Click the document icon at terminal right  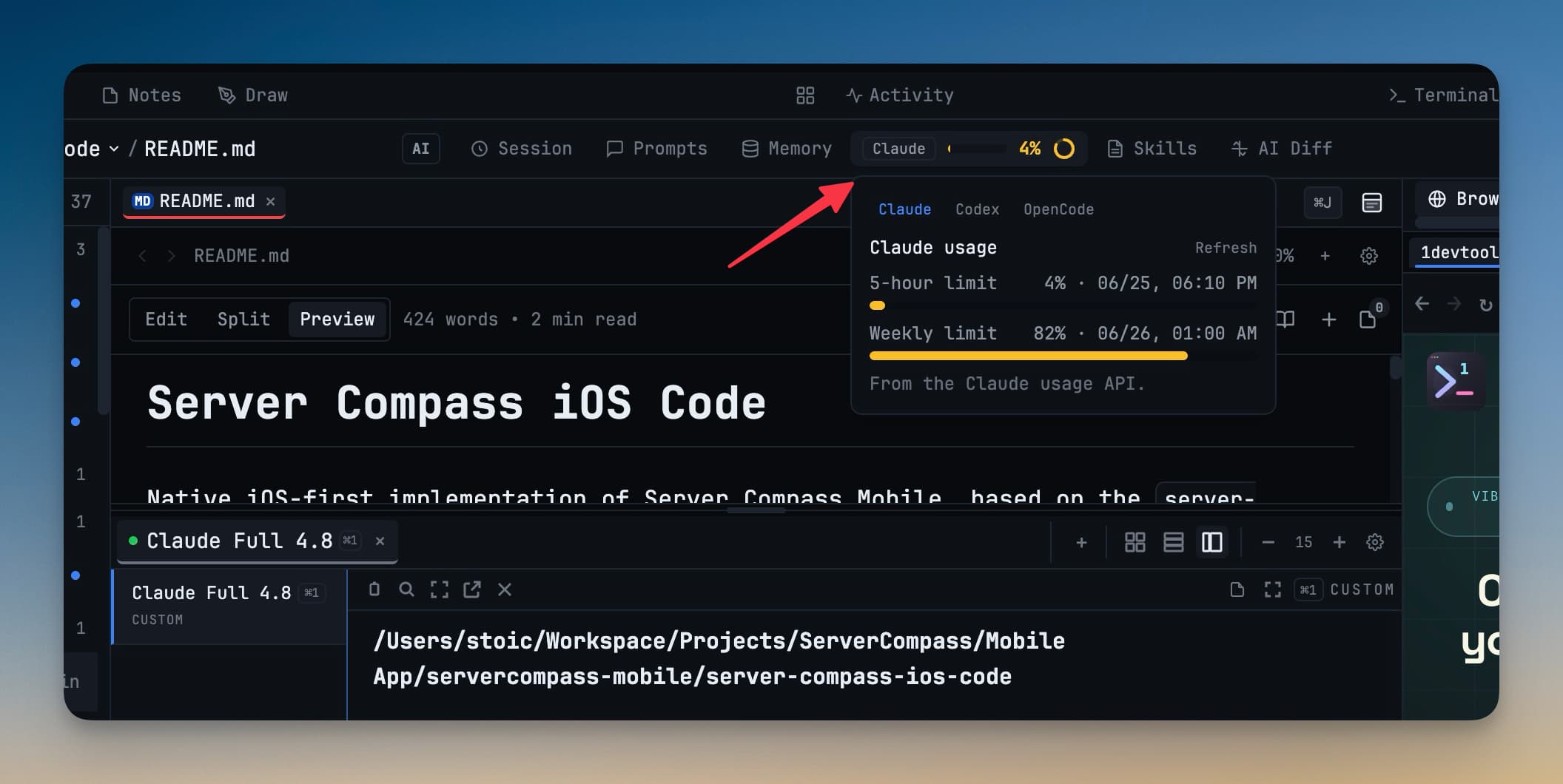point(1237,589)
